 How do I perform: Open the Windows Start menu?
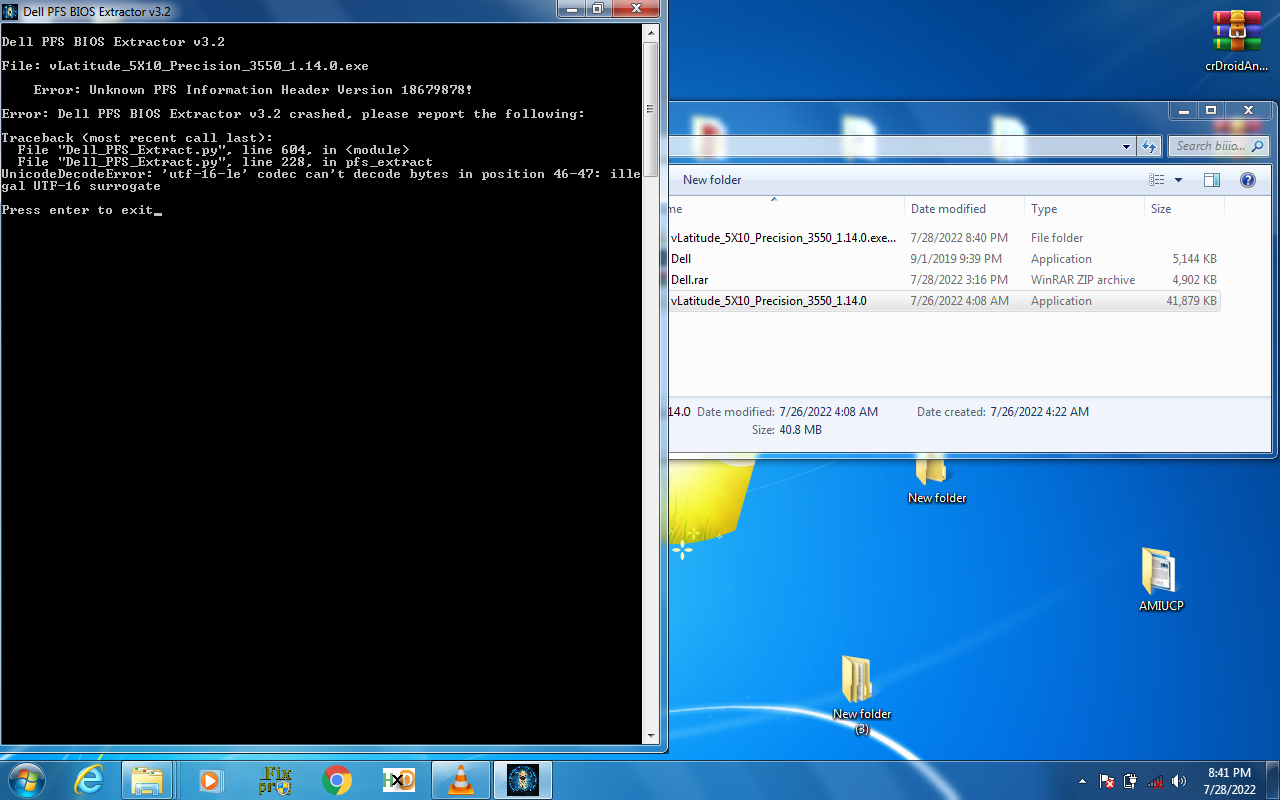pos(25,779)
